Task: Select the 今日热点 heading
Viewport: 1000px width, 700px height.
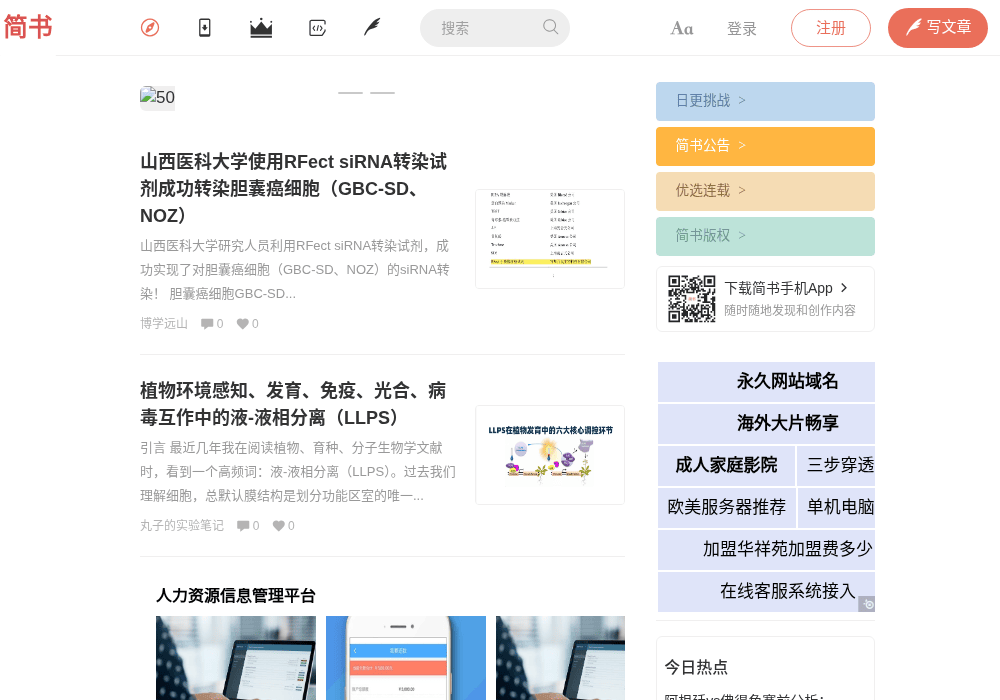Action: point(696,667)
